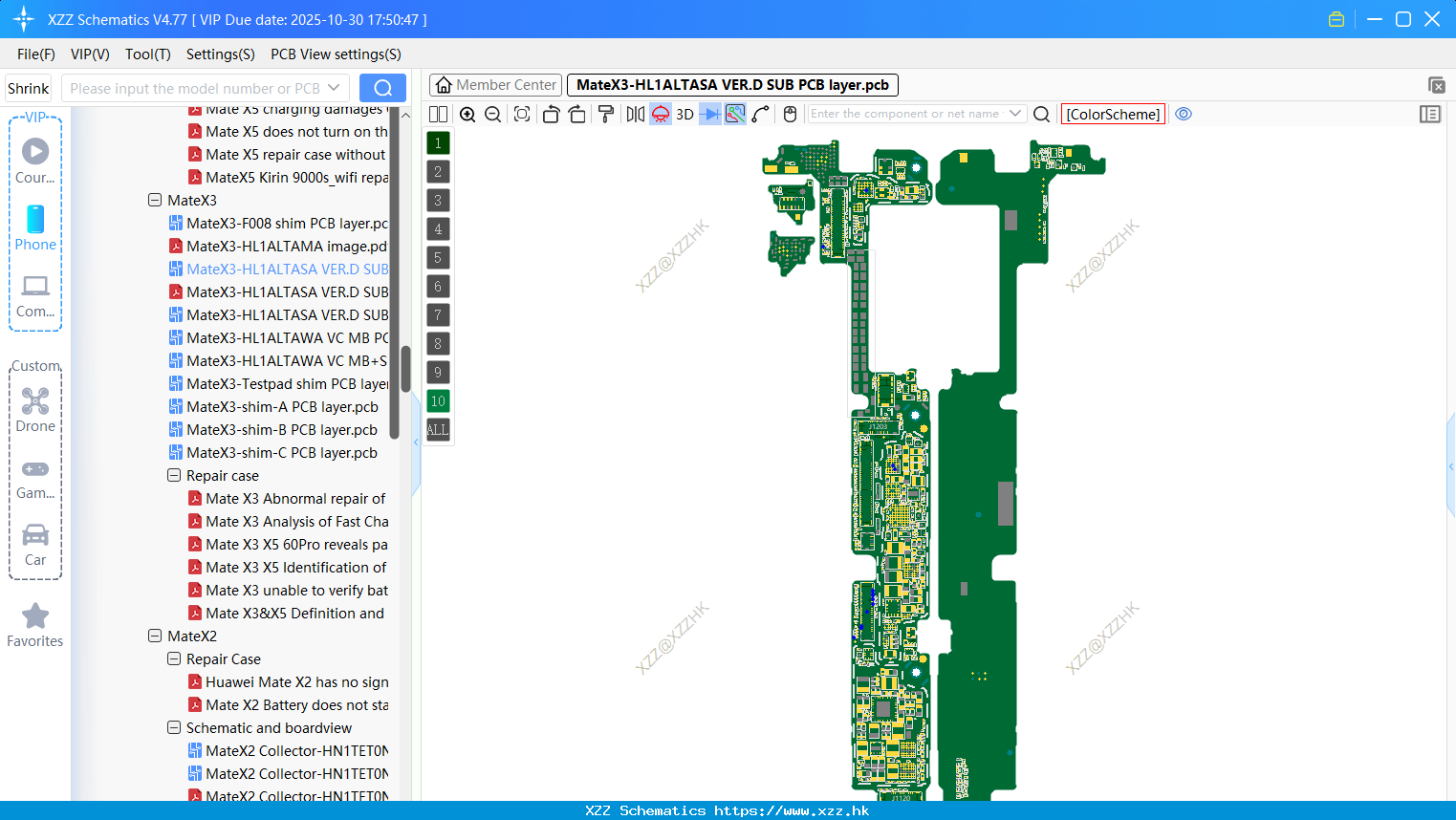Toggle the net trace display icon
1456x820 pixels.
(735, 114)
